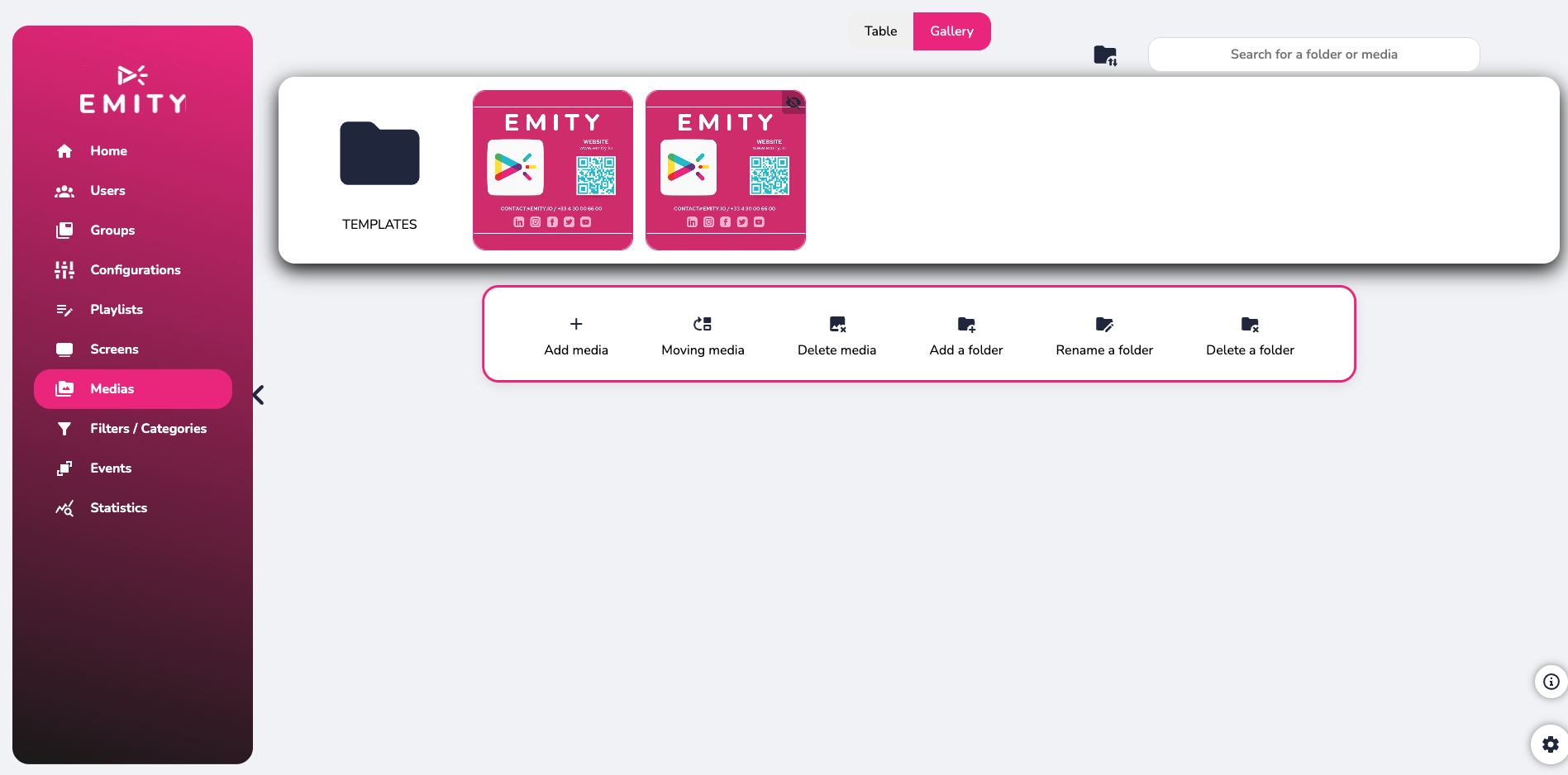Open Playlists in the sidebar
1568x775 pixels.
pyautogui.click(x=117, y=310)
